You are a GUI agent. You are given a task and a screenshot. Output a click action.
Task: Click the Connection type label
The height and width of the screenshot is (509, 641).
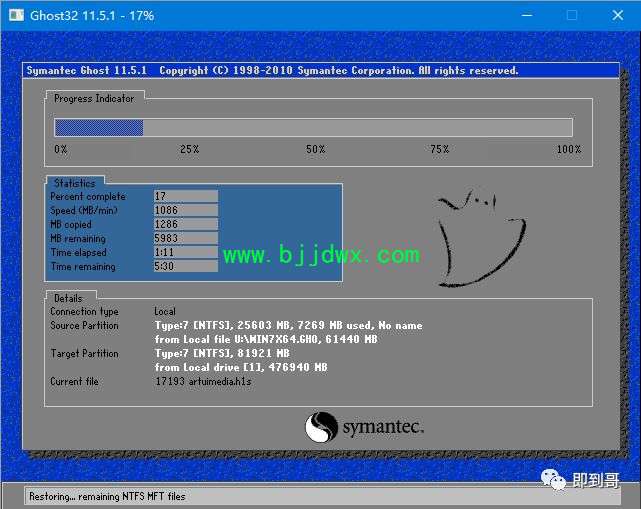click(85, 312)
